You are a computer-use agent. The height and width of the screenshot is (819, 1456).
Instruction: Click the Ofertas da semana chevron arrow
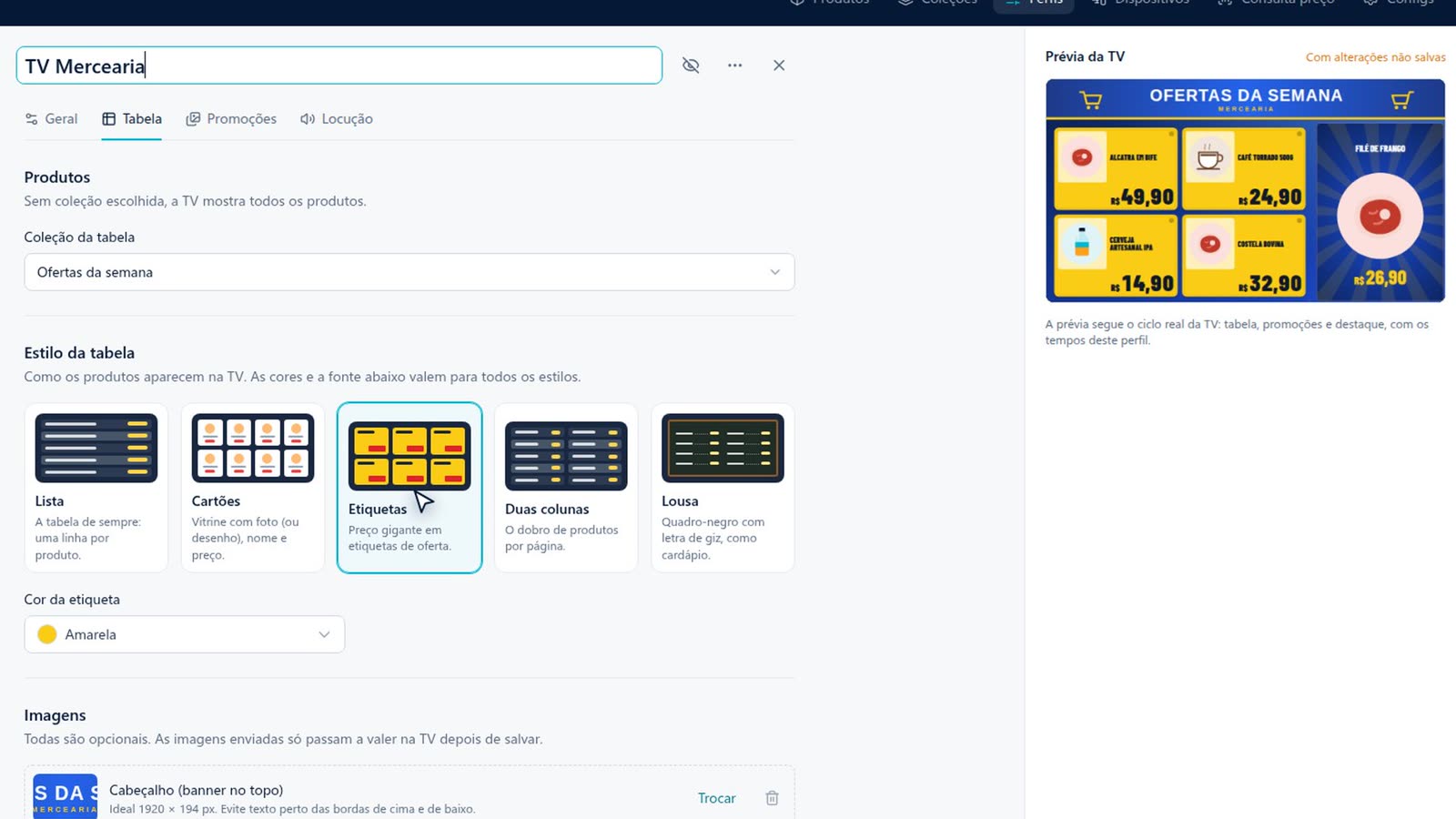point(774,272)
